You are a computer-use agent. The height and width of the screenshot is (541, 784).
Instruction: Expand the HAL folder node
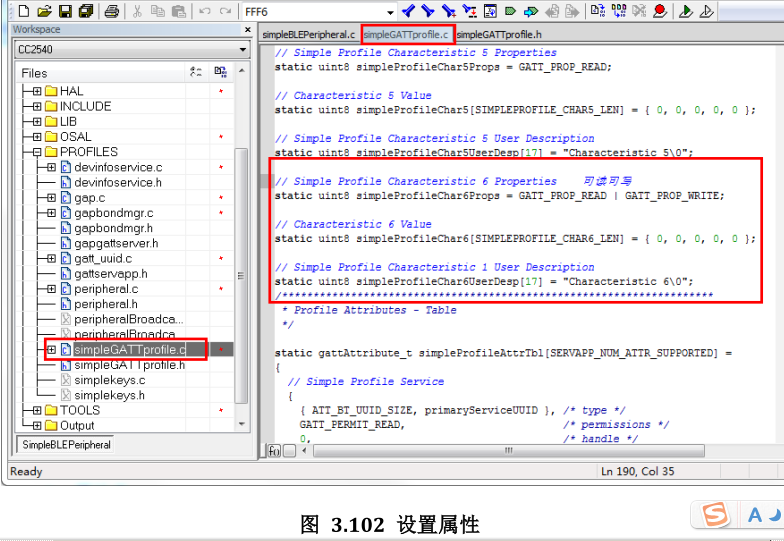[x=36, y=91]
